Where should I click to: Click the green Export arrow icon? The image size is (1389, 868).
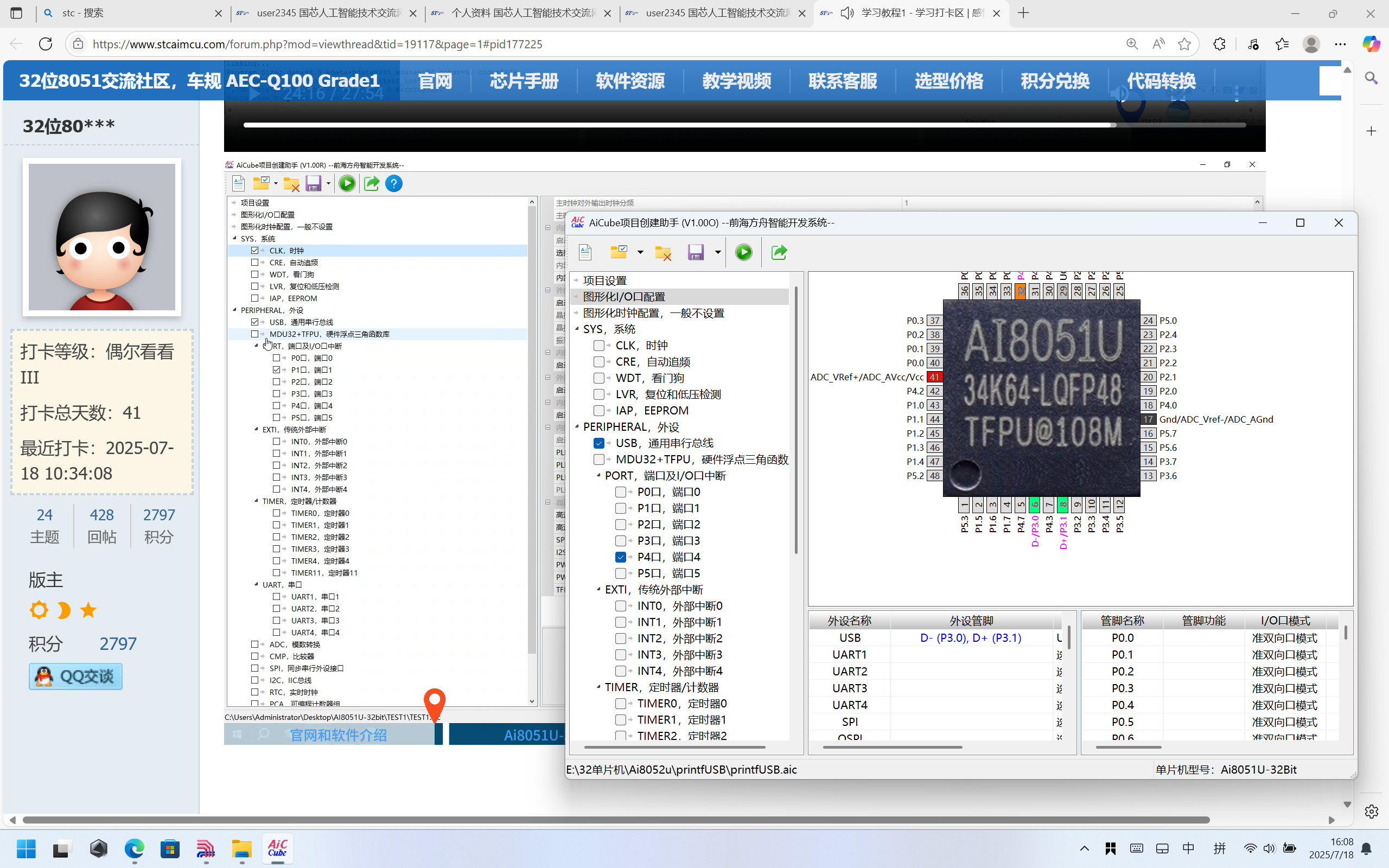click(x=778, y=252)
